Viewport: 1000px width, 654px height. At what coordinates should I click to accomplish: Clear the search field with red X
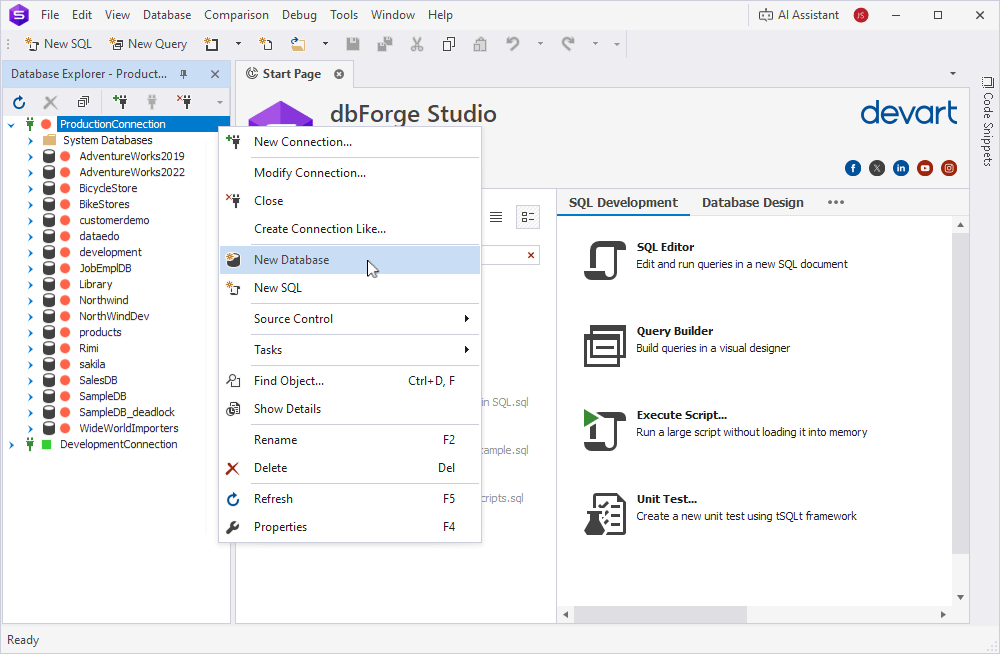[x=531, y=255]
